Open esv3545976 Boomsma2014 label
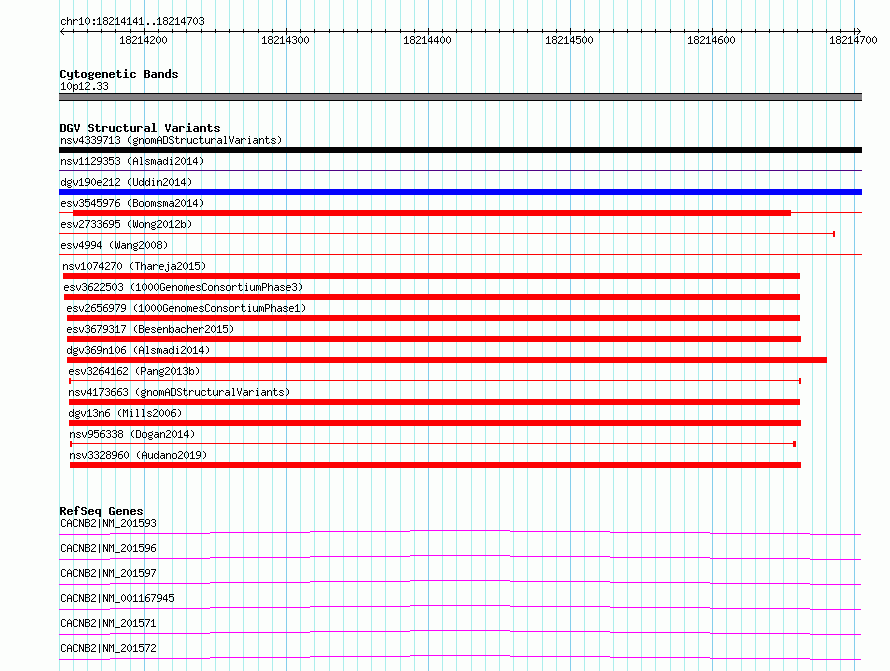The width and height of the screenshot is (890, 671). click(x=132, y=203)
